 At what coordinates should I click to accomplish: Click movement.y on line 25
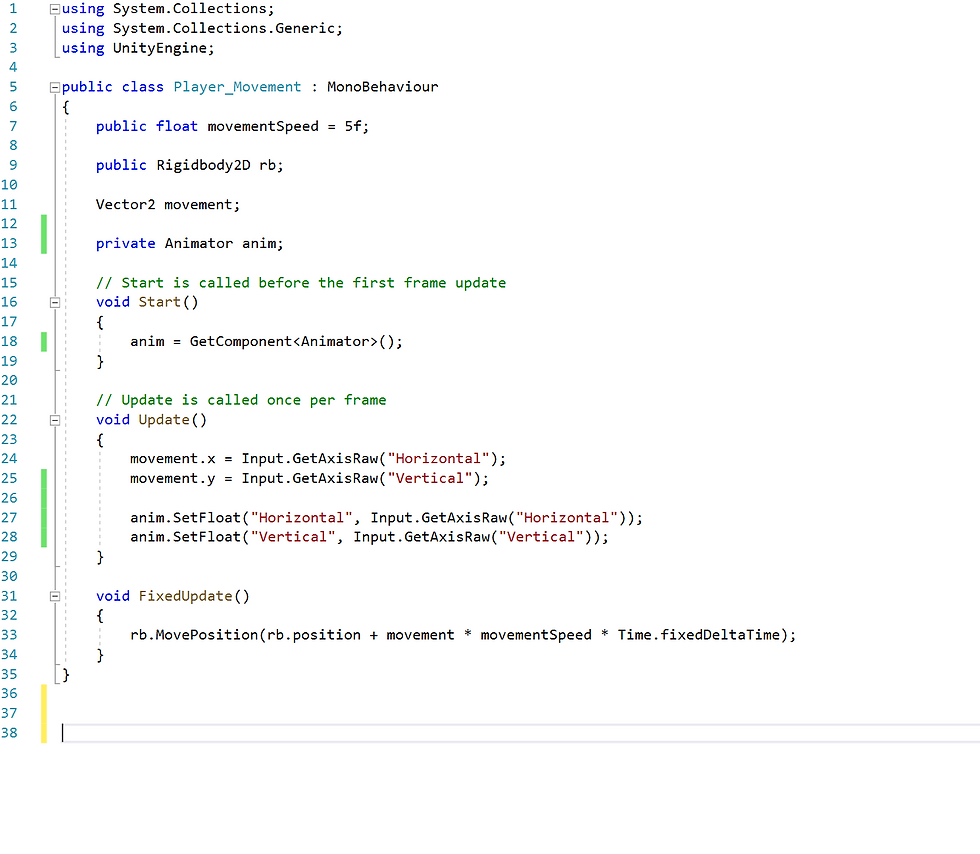pos(172,478)
